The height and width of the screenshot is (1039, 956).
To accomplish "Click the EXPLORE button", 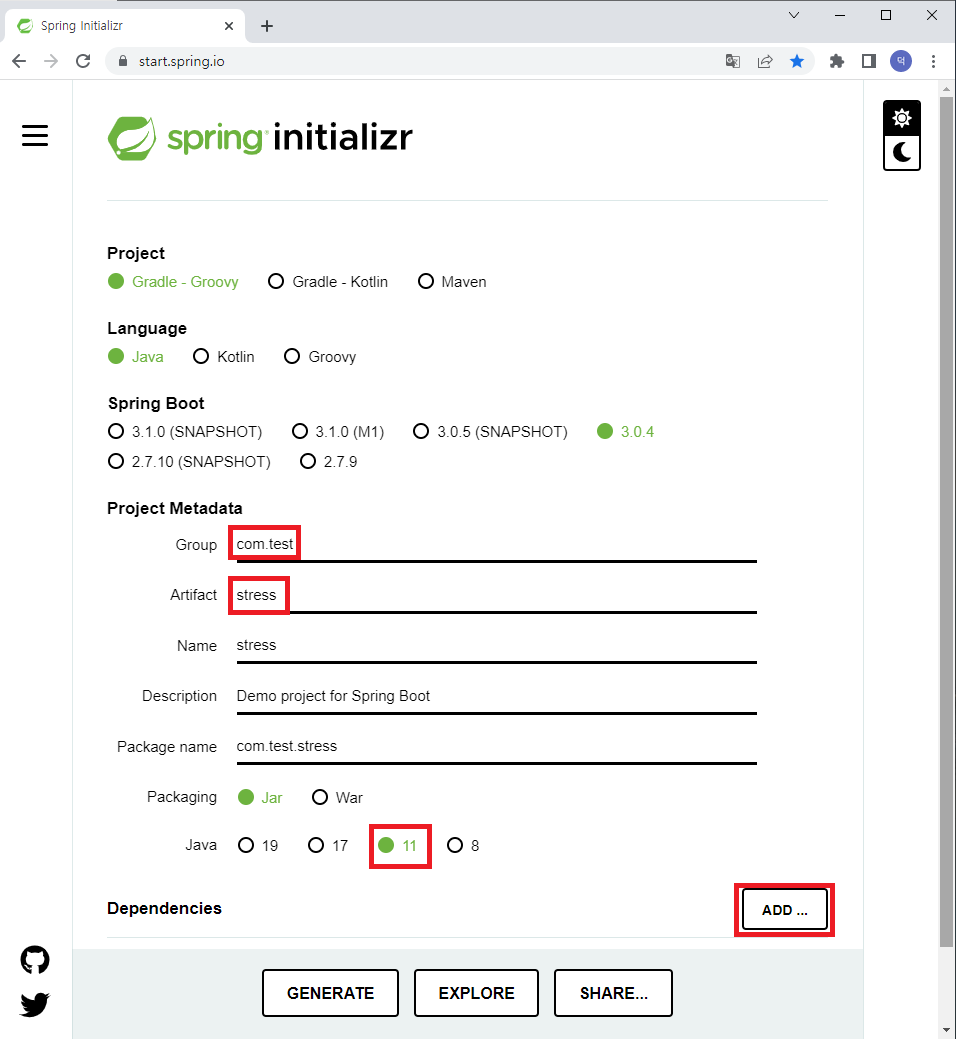I will (476, 993).
